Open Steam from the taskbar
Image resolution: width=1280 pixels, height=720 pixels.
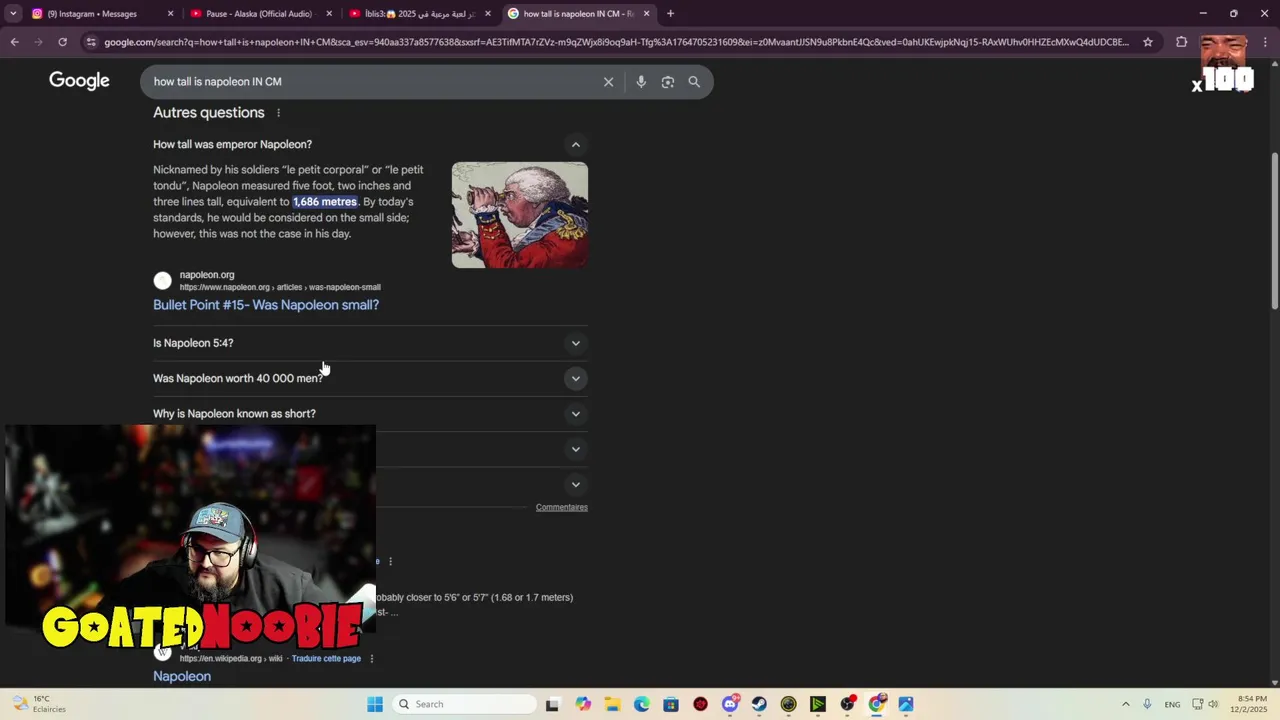[x=759, y=704]
